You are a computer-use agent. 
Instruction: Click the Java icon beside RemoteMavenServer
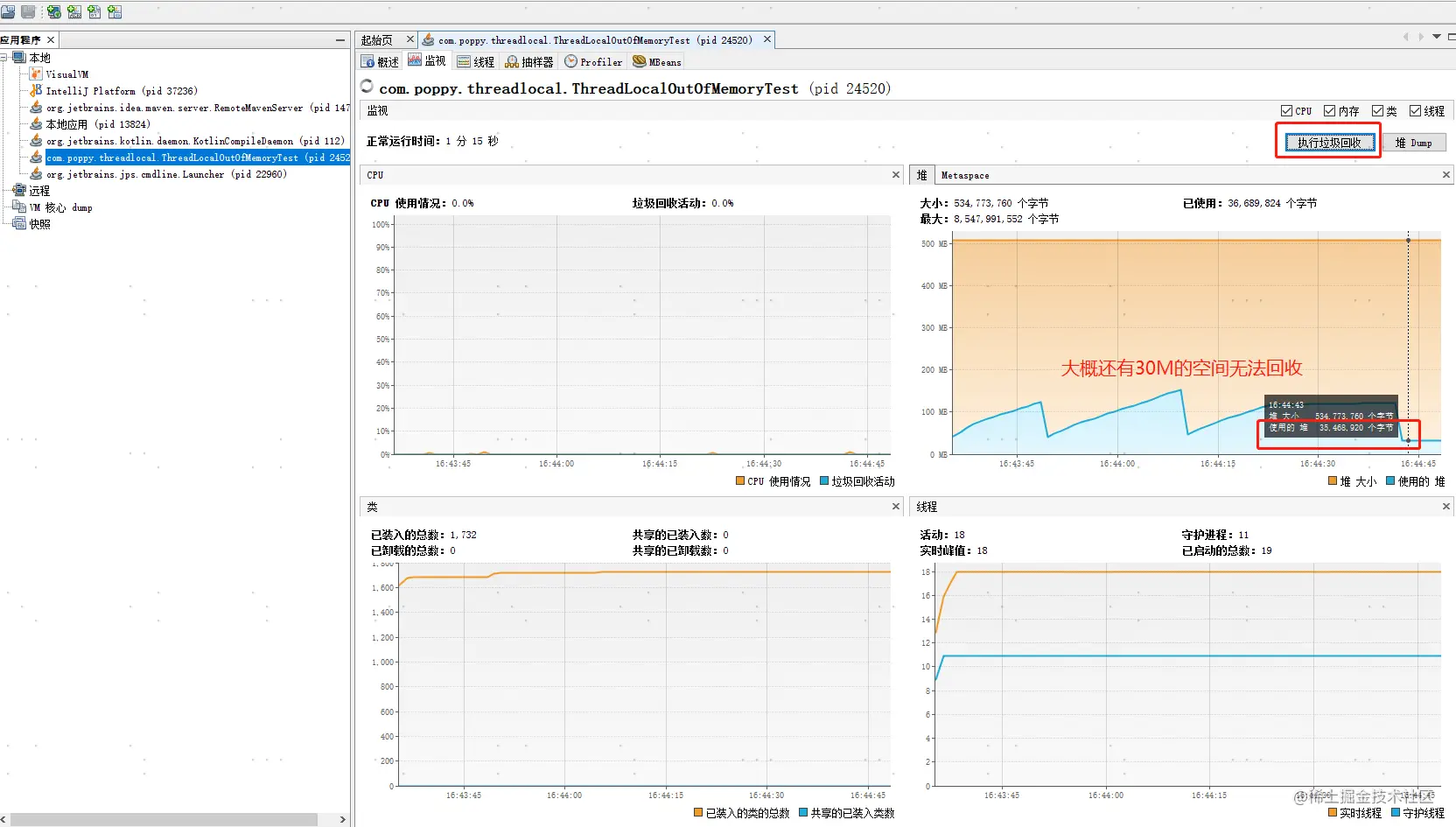coord(36,108)
